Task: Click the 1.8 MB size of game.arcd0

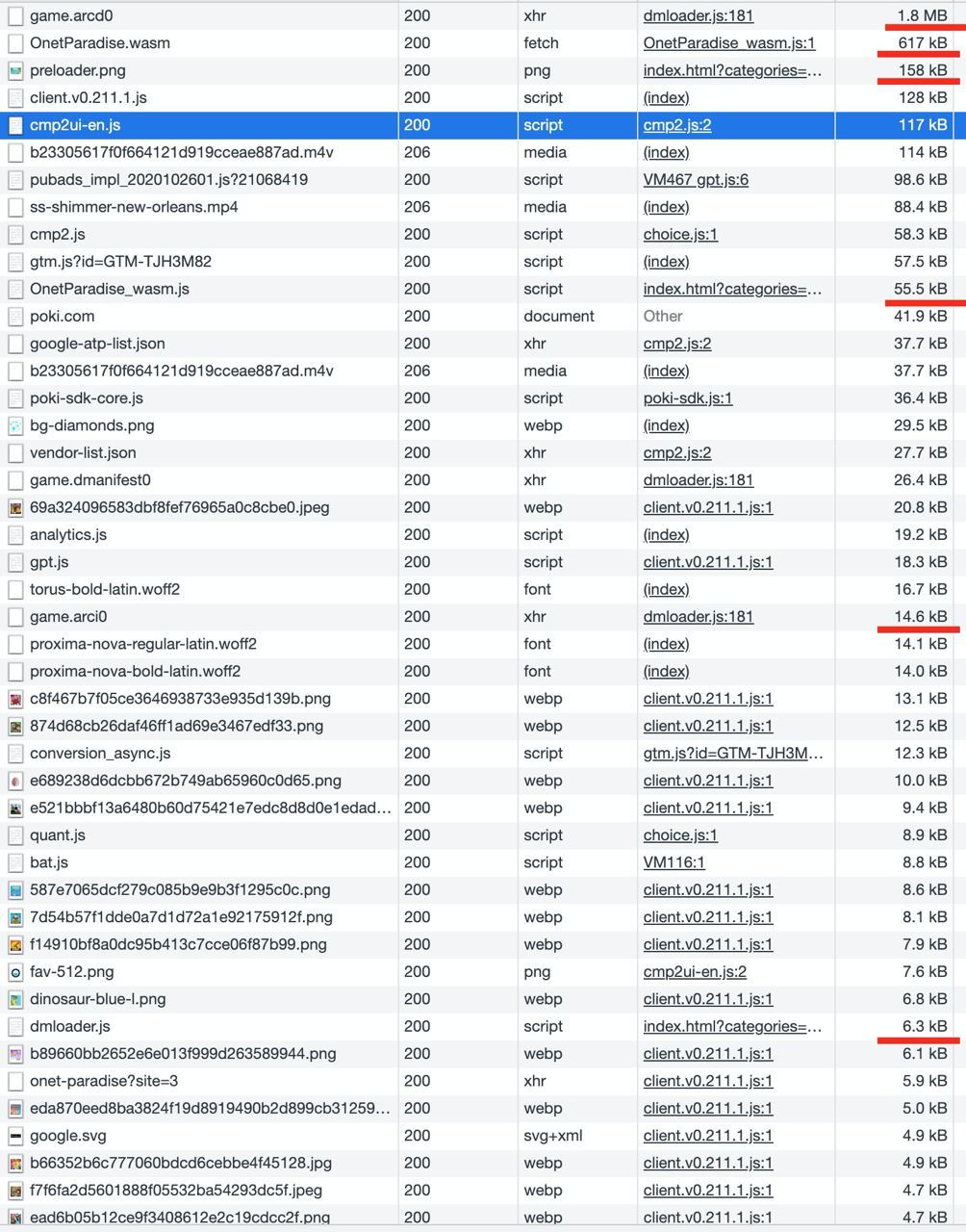Action: (922, 16)
